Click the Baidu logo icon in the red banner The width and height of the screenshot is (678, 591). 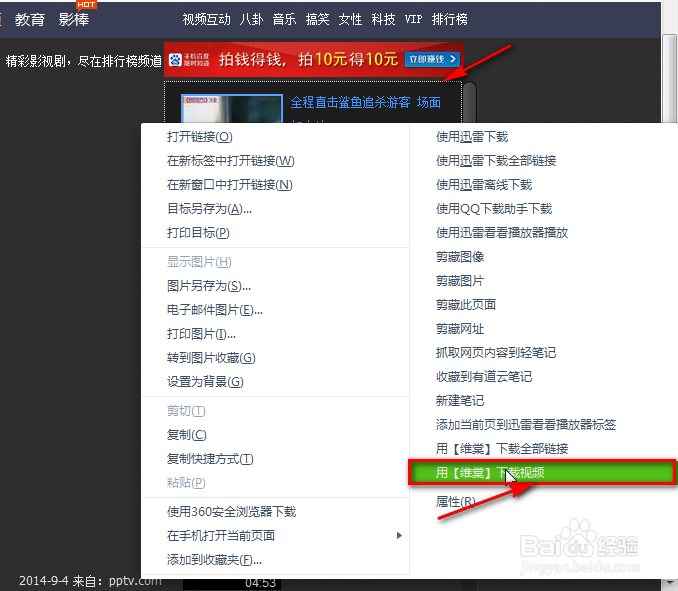pos(175,60)
